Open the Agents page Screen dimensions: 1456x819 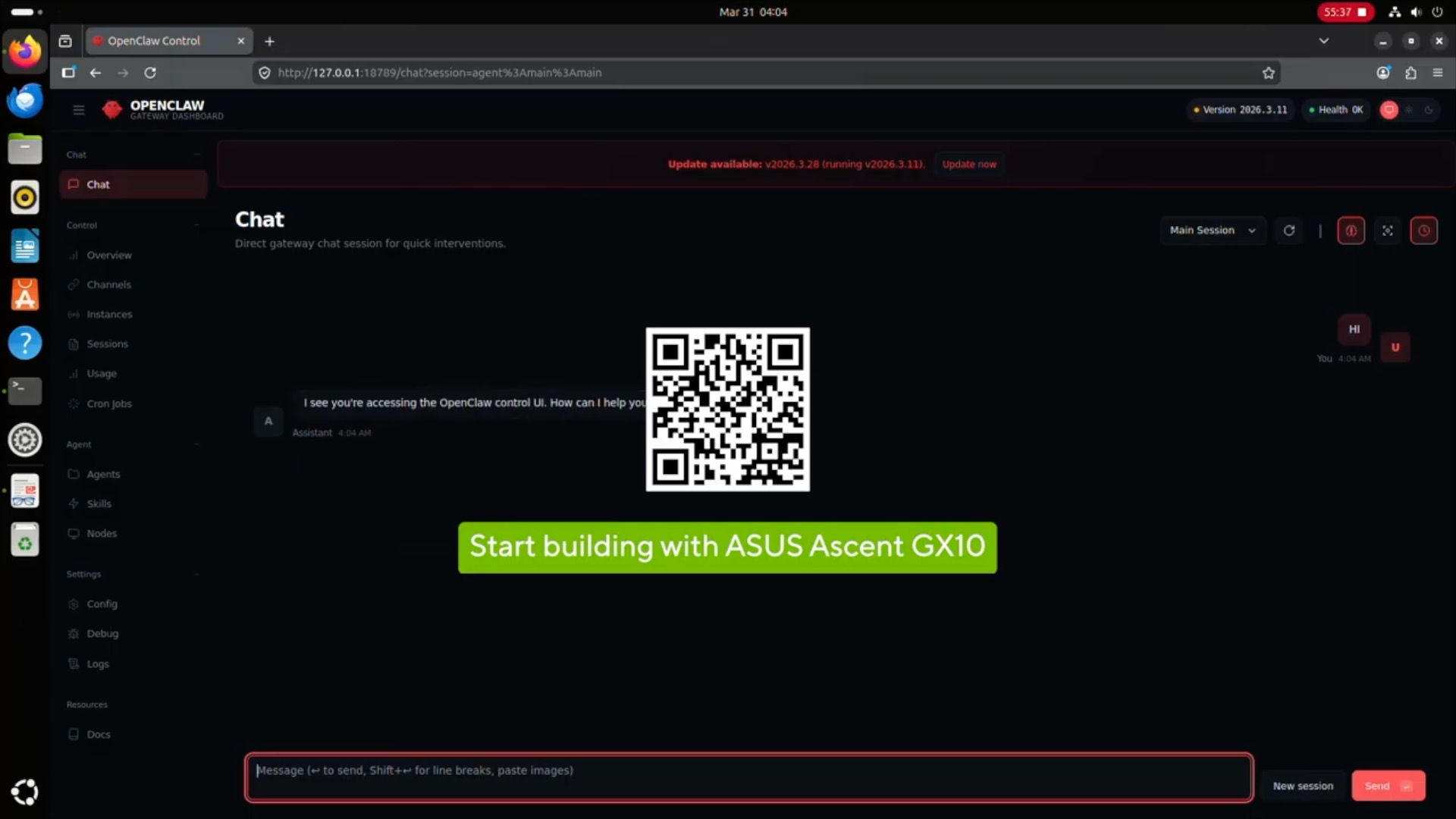(x=133, y=474)
